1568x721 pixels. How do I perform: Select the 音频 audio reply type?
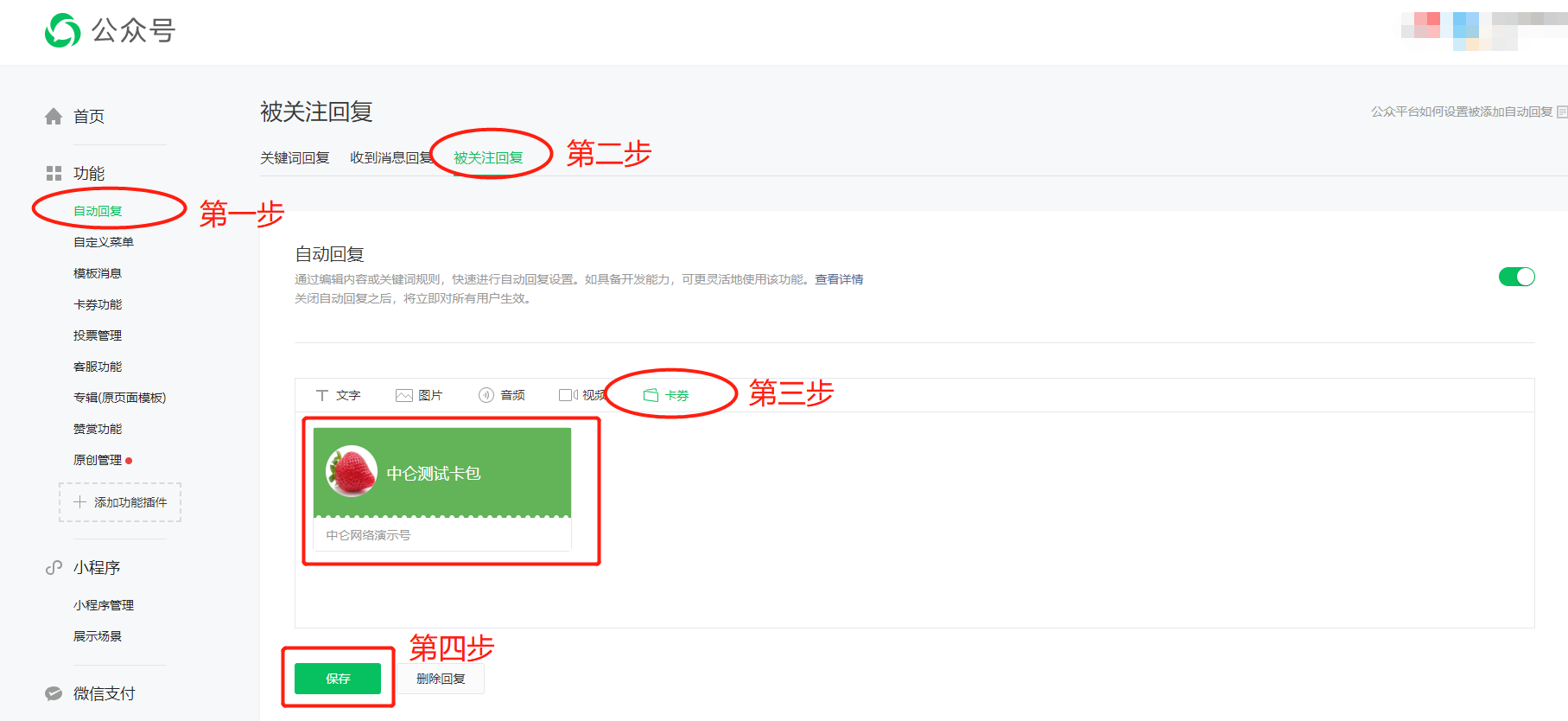point(502,395)
